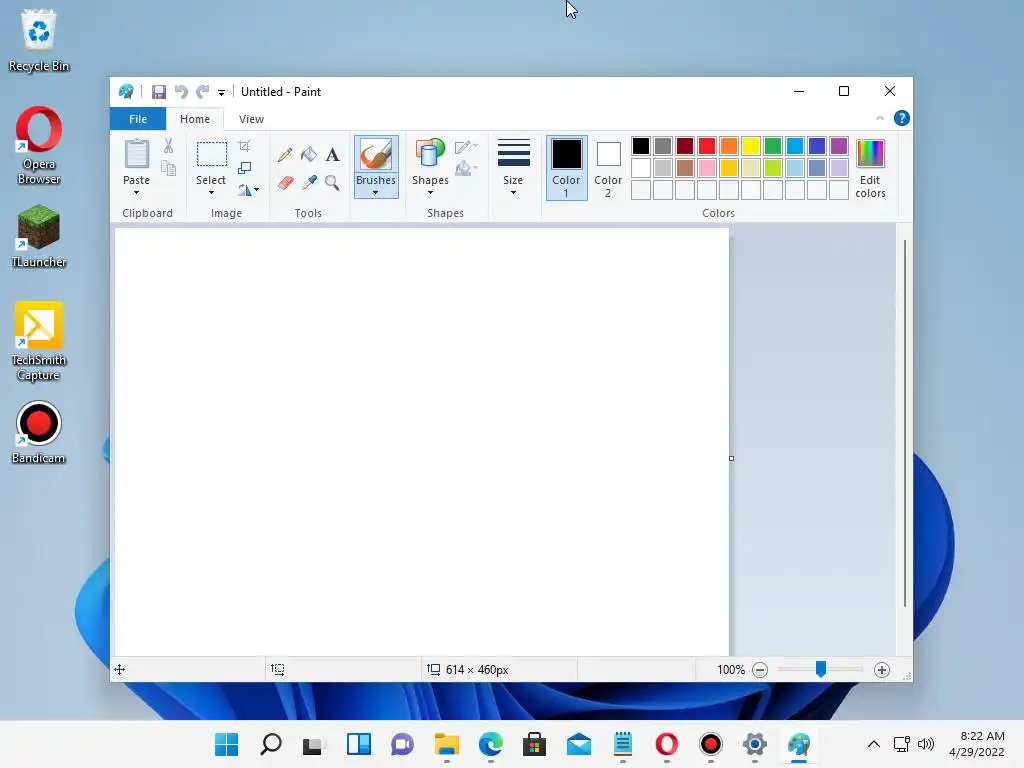Screen dimensions: 1024x768
Task: Open the Rotate or flip dropdown
Action: click(x=248, y=190)
